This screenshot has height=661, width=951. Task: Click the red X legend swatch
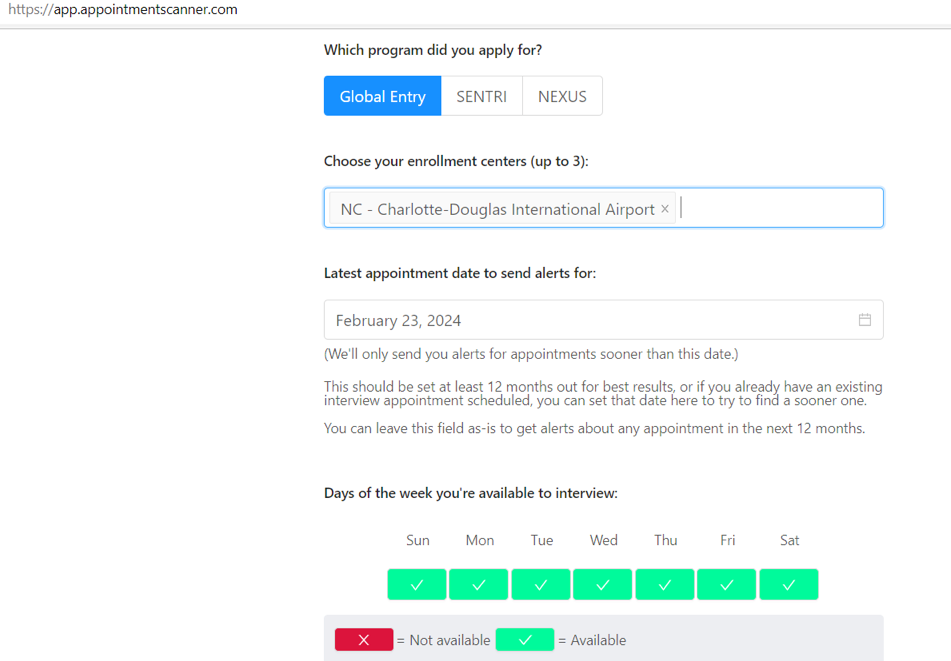pos(363,640)
